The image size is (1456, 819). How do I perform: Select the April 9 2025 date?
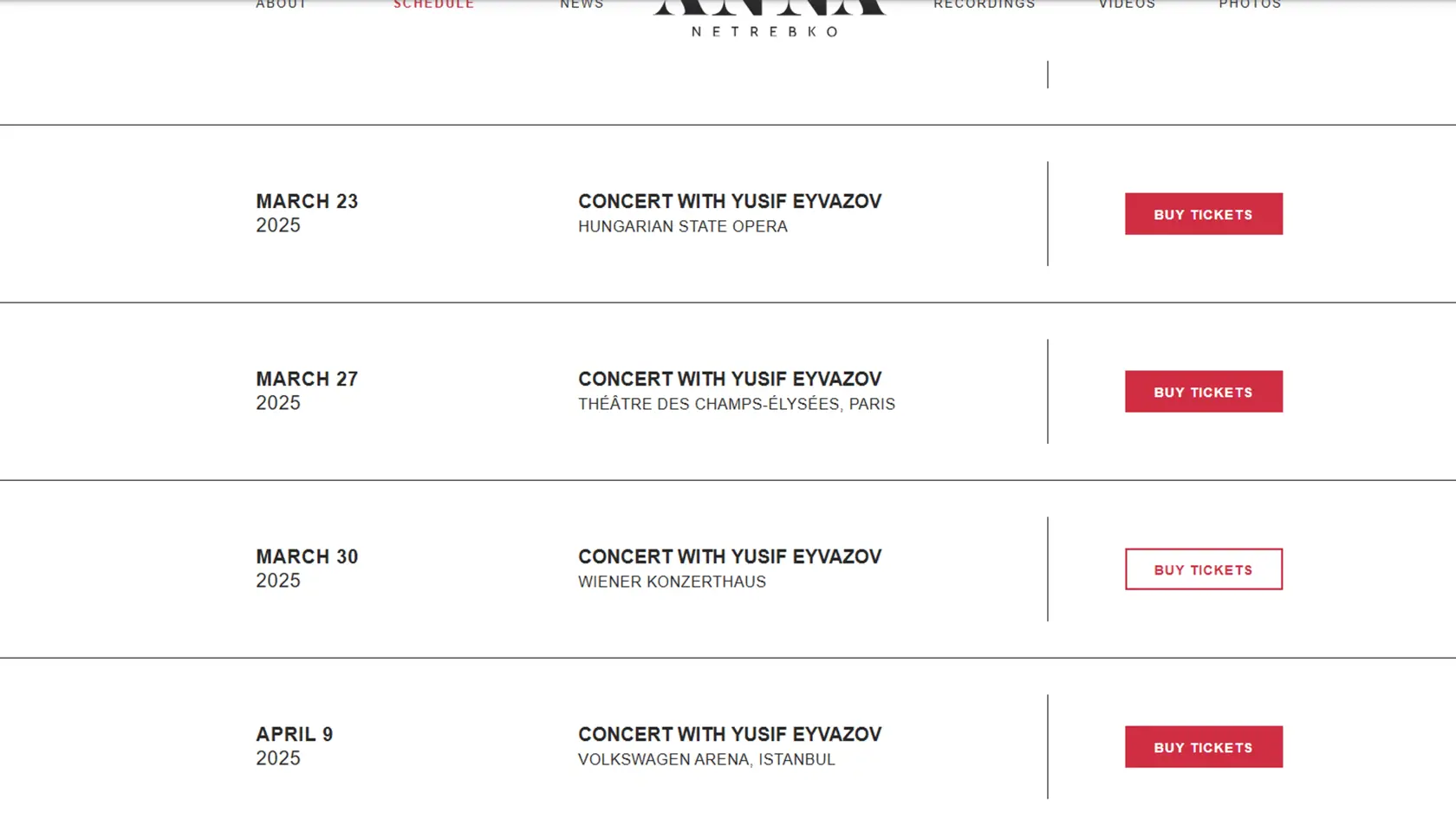[295, 746]
